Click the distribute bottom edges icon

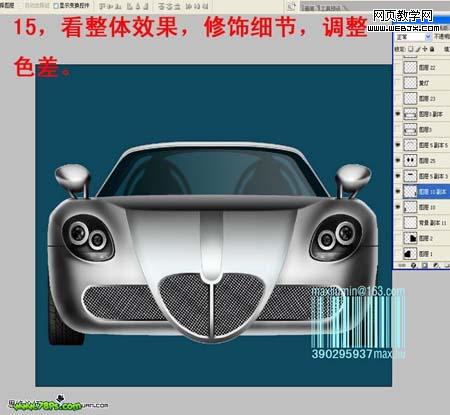coord(178,7)
